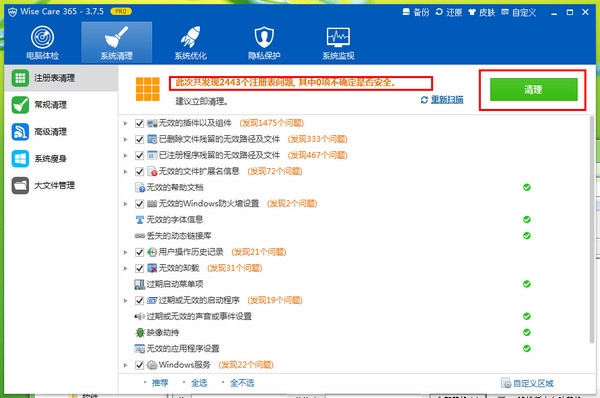
Task: Click the green 清理 button
Action: (x=533, y=90)
